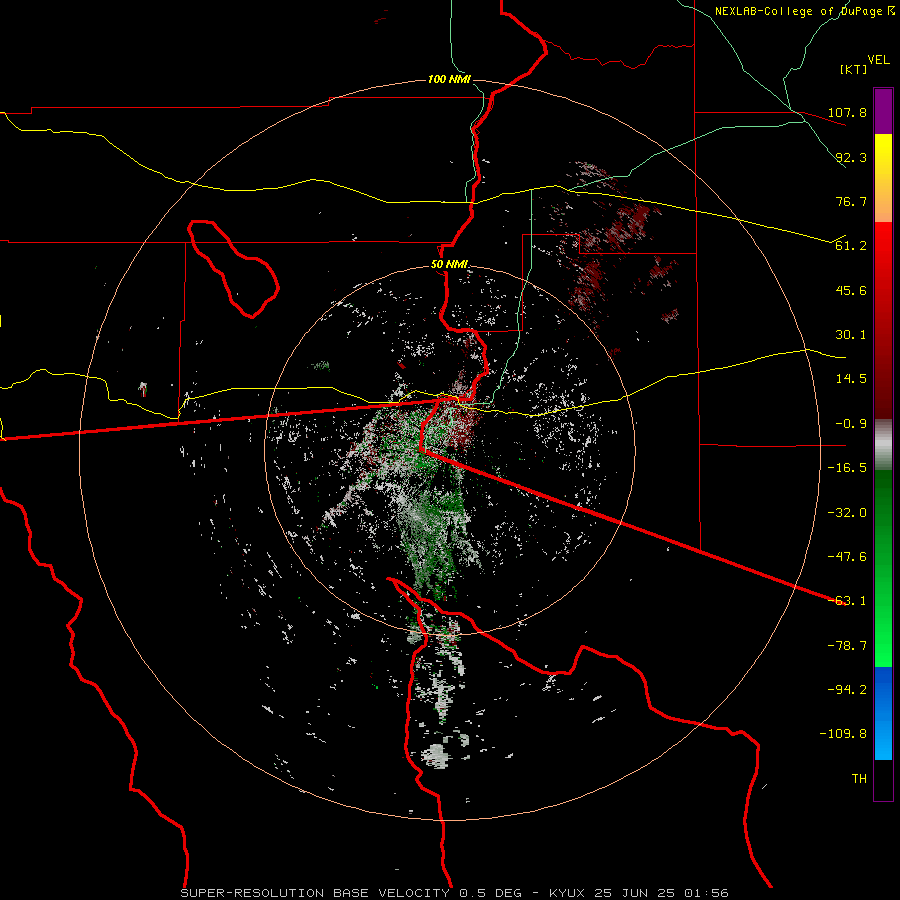
Task: Click the -0.9 legend value
Action: tap(851, 424)
